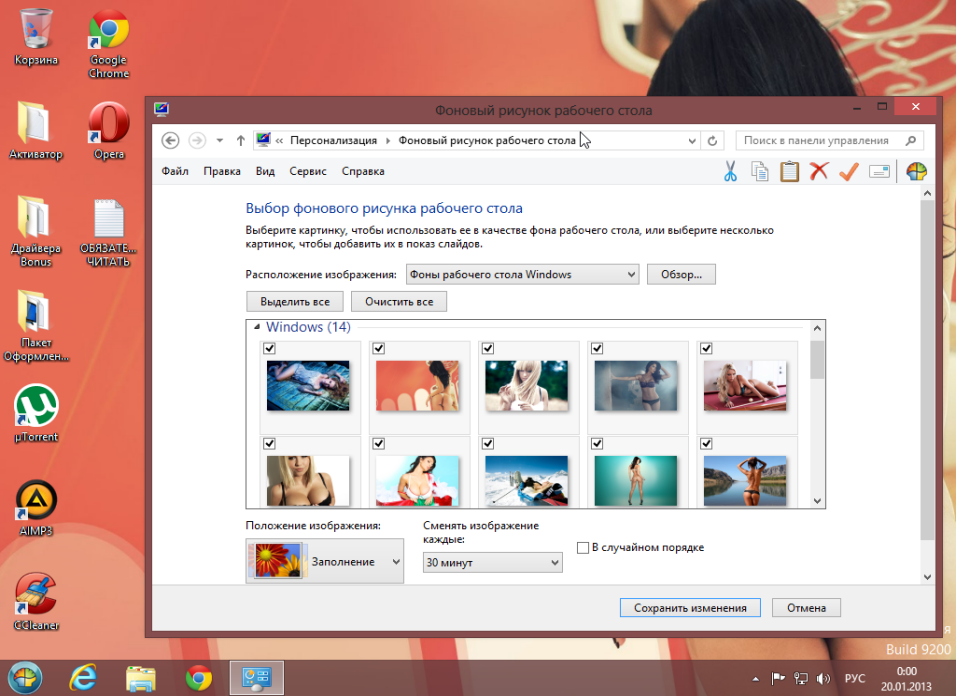Select Google Chrome desktop shortcut
Image resolution: width=956 pixels, height=696 pixels.
[x=109, y=43]
